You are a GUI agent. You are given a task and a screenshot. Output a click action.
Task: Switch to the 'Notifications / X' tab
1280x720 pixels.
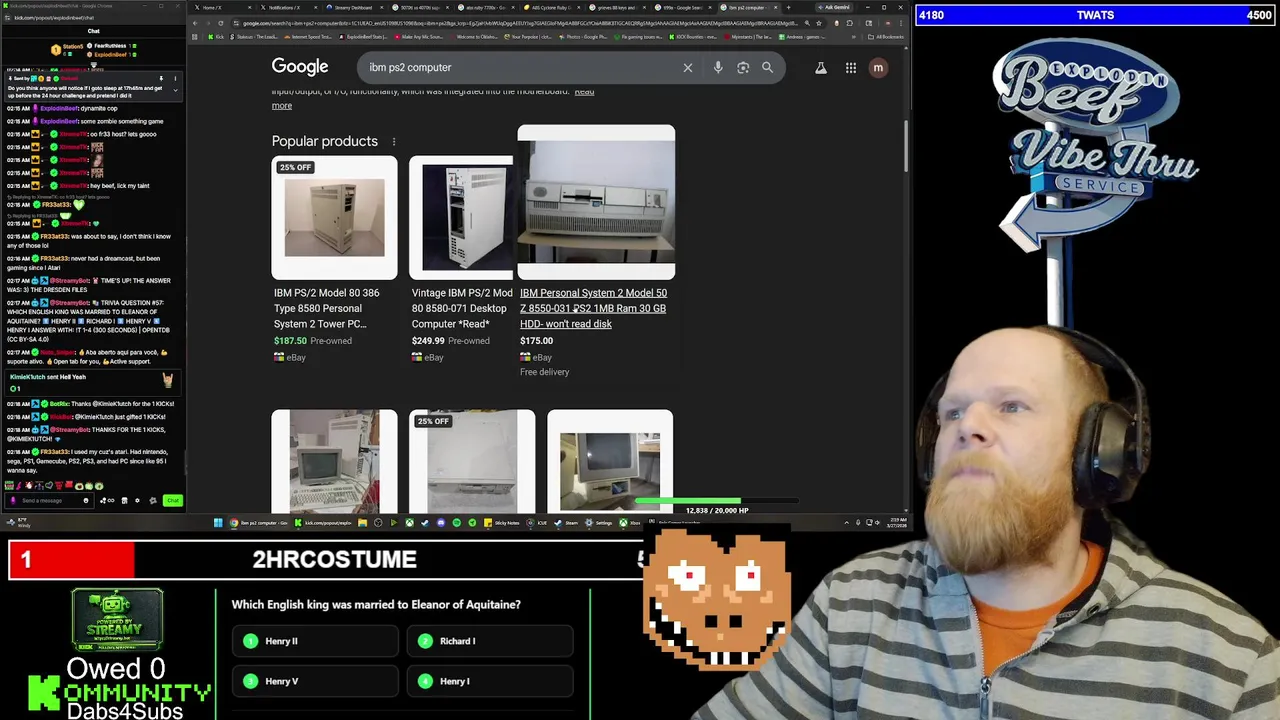290,8
